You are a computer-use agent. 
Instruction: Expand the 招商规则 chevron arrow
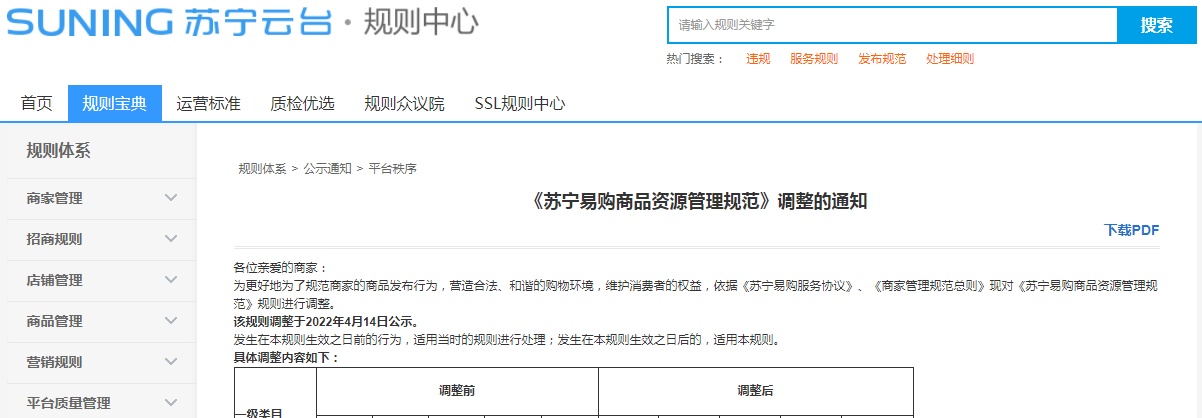point(171,240)
